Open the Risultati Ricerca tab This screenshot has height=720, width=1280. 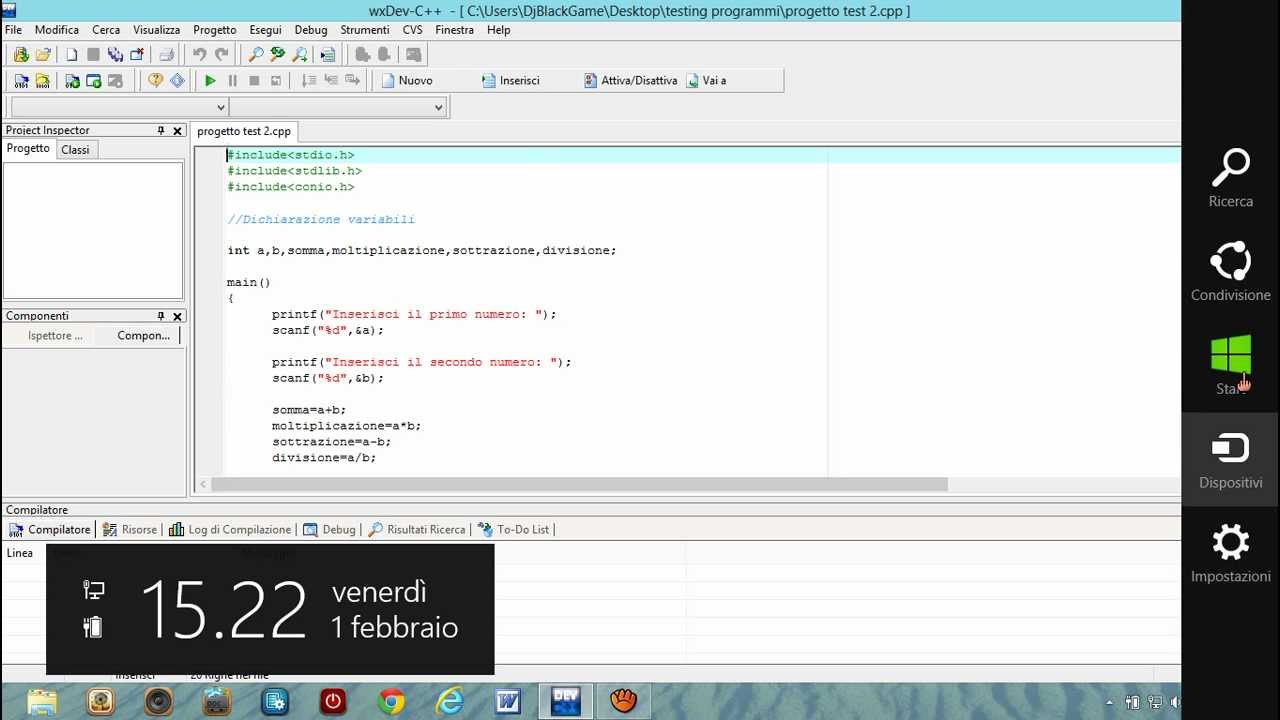point(417,530)
